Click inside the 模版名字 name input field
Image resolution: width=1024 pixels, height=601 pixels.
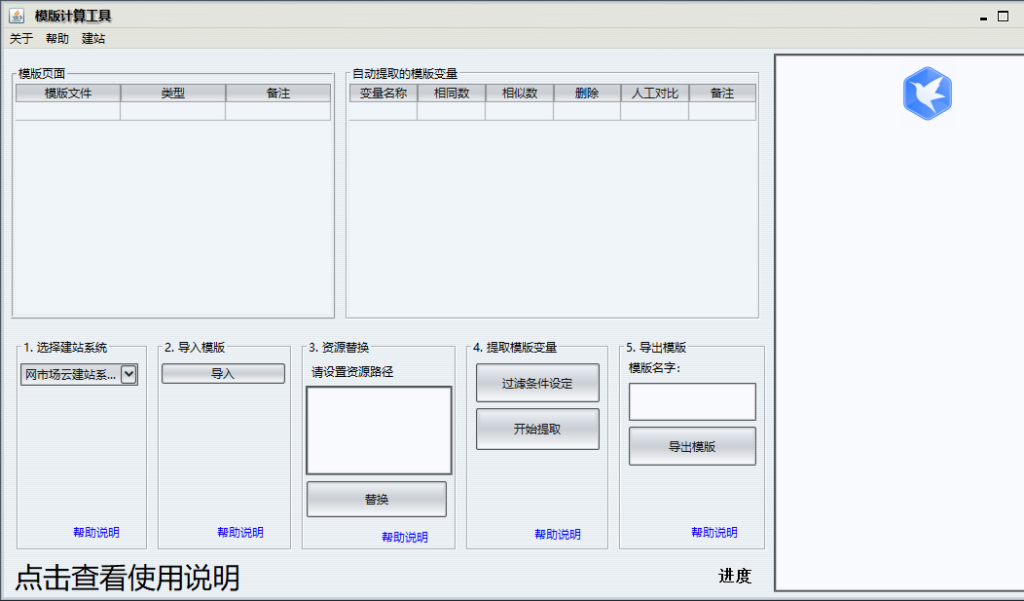[691, 401]
